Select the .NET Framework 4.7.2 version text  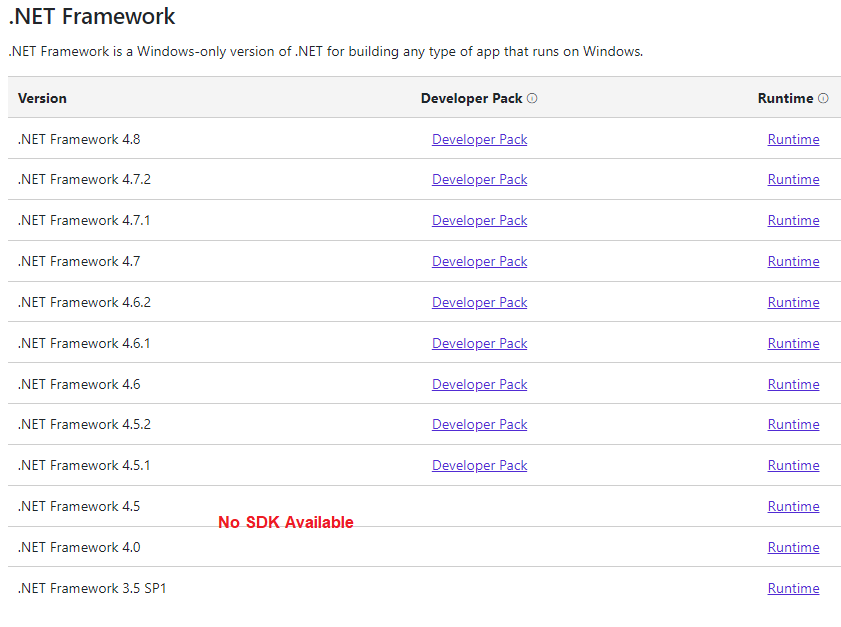[84, 180]
